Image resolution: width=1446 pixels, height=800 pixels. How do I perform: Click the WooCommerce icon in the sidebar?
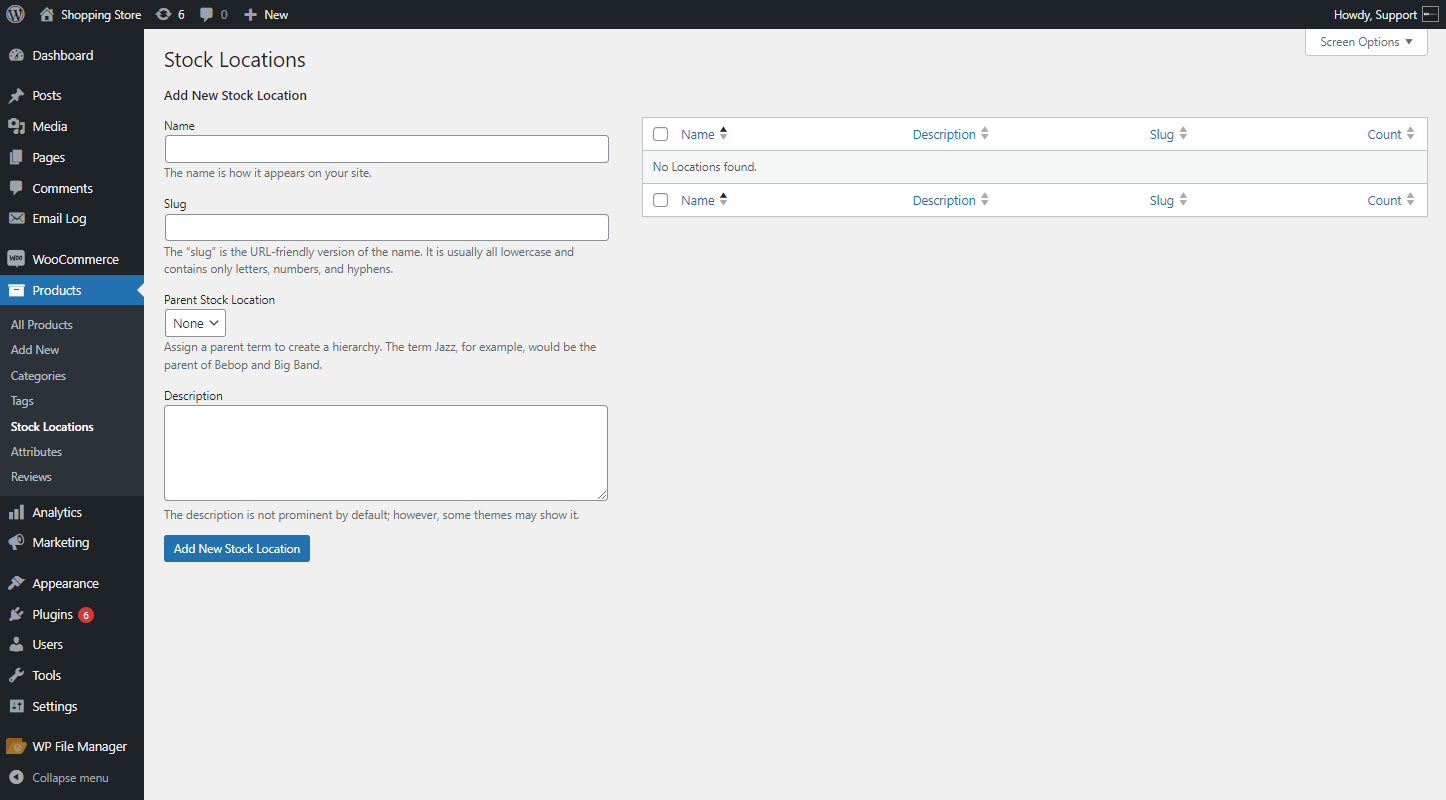click(x=16, y=259)
